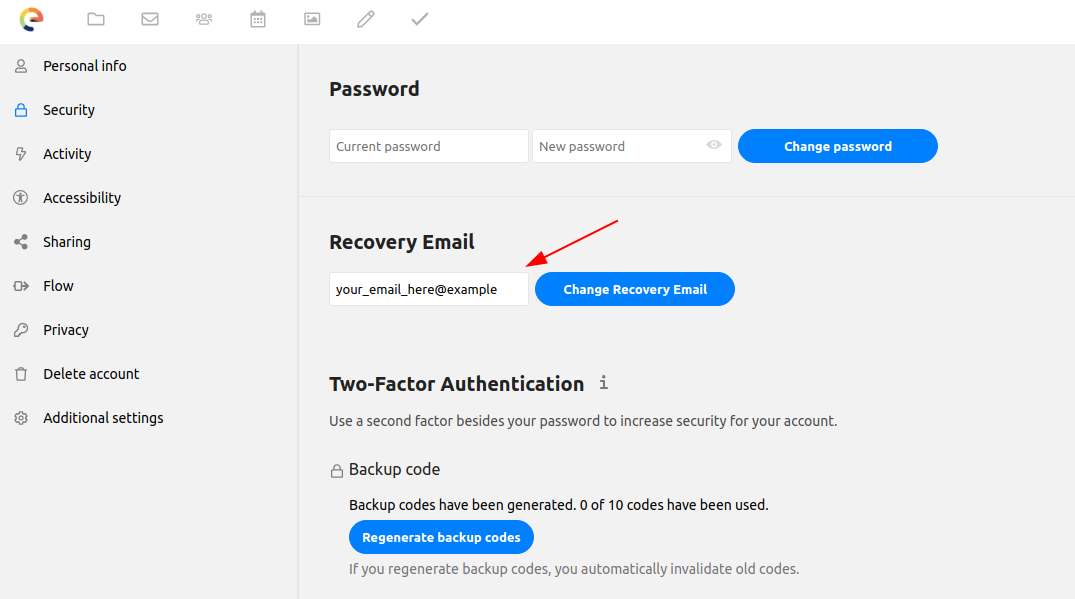Click the Change password button
Screen dimensions: 1075x599
tap(837, 146)
